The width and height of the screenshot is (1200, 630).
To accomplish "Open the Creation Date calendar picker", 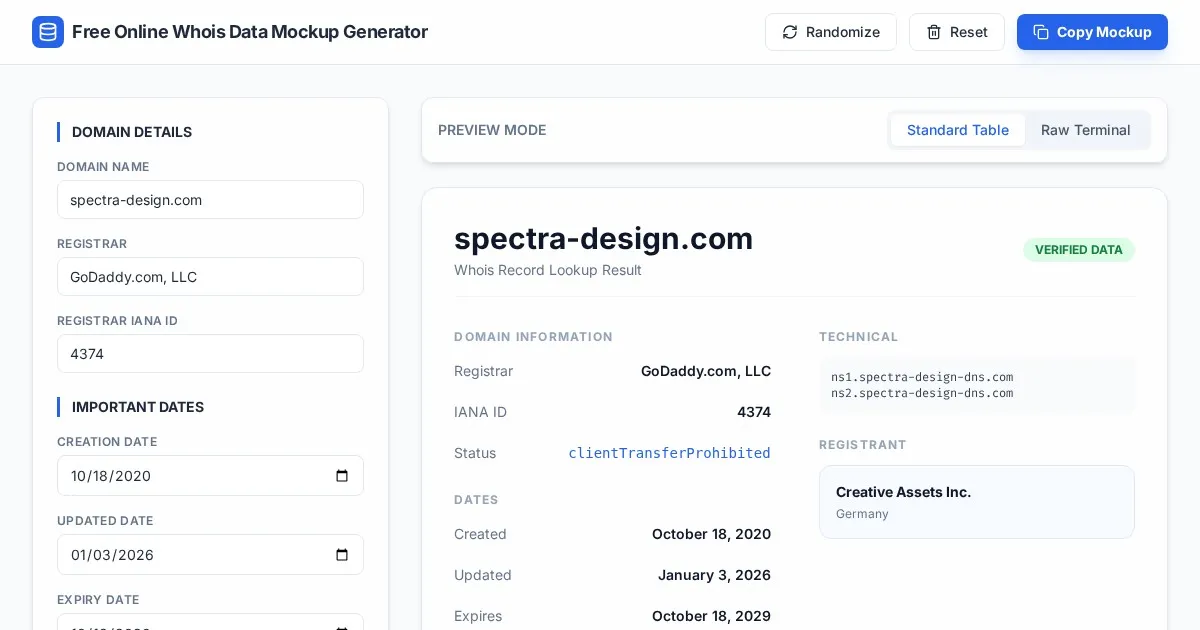I will click(342, 476).
